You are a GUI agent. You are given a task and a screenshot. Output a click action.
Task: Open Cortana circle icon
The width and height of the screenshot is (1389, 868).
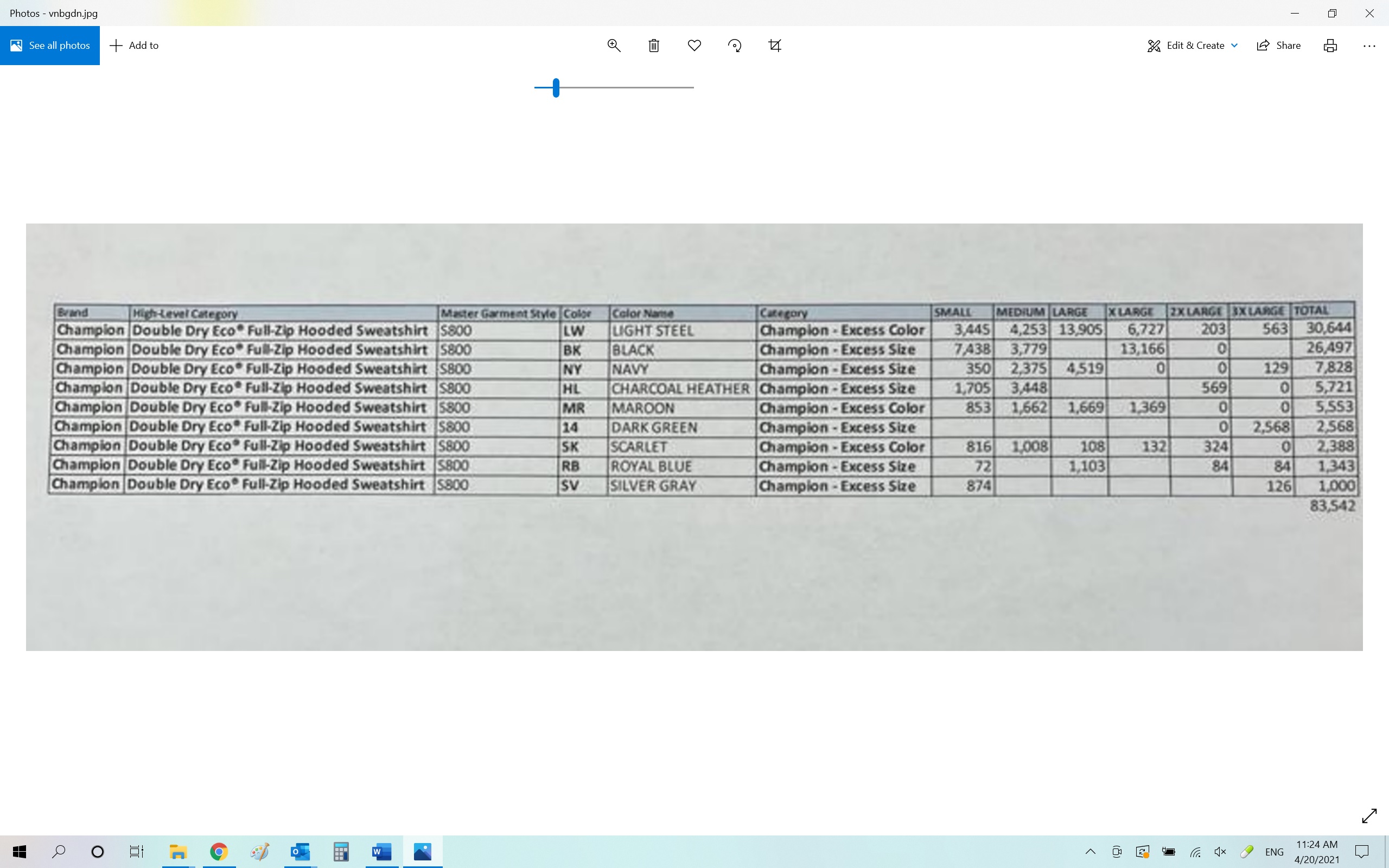98,852
